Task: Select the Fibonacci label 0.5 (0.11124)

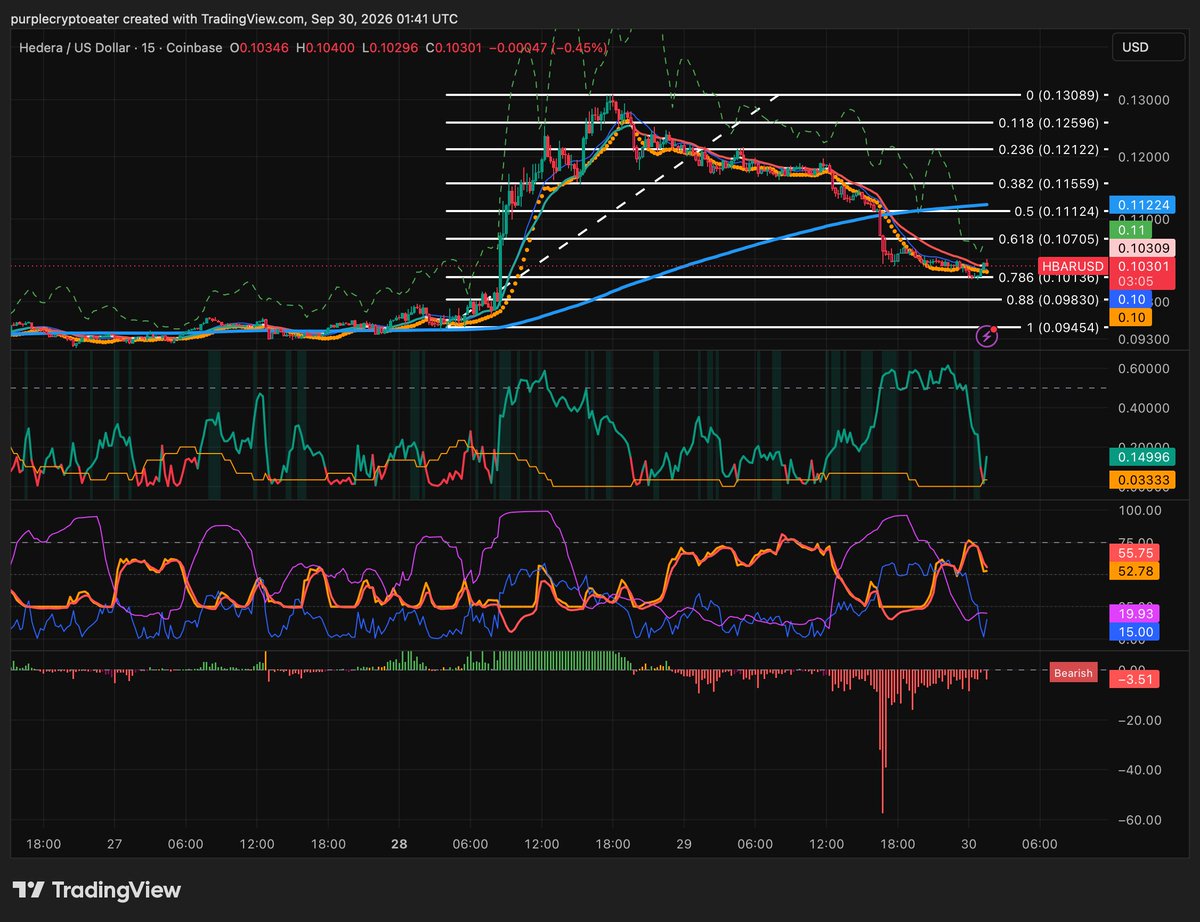Action: pyautogui.click(x=1056, y=211)
